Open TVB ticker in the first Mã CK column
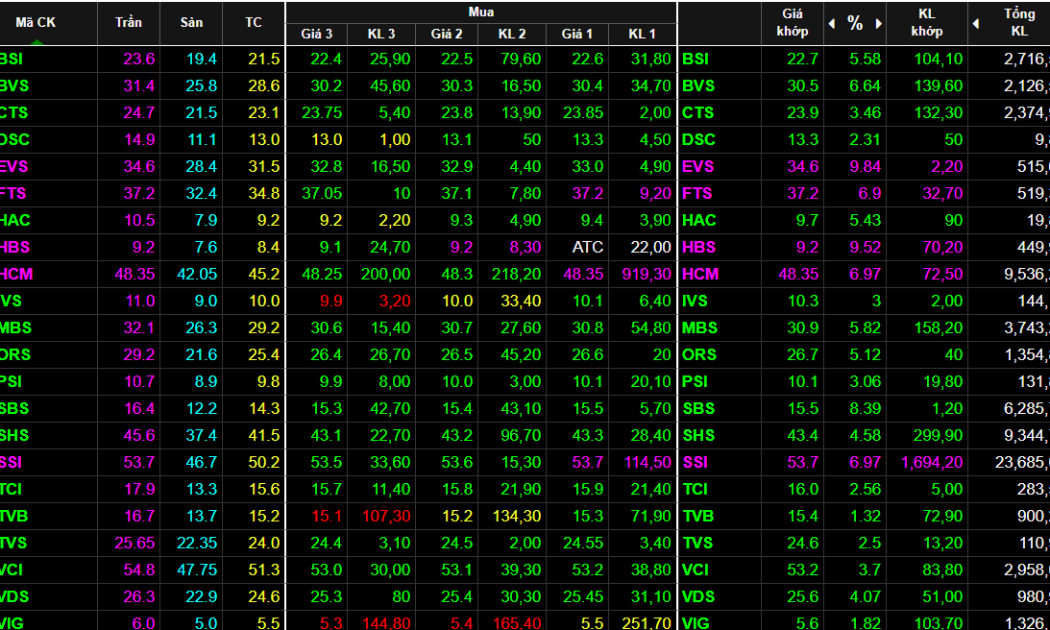The height and width of the screenshot is (630, 1050). click(14, 516)
